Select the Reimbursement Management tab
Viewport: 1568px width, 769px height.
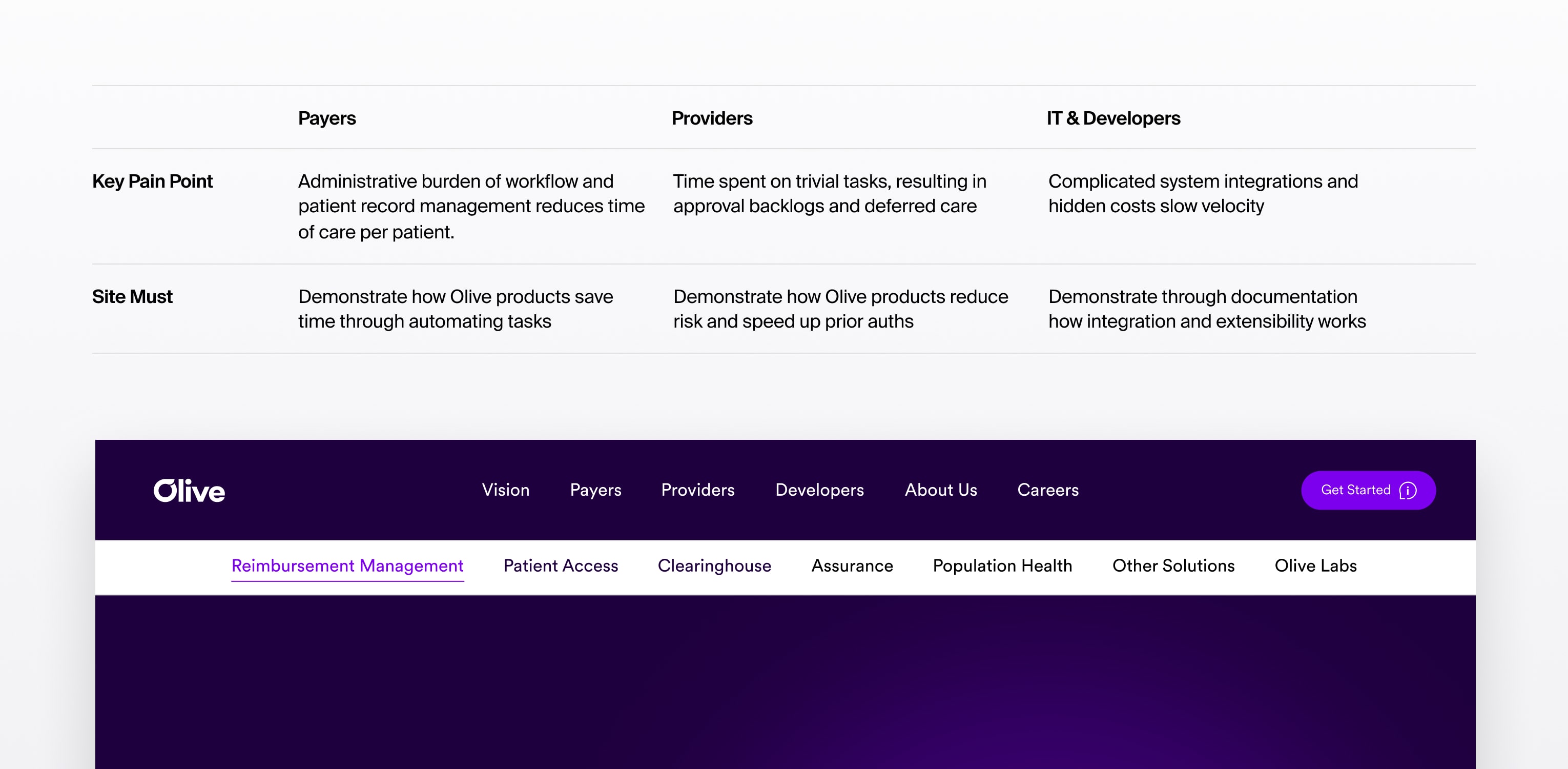pos(347,565)
